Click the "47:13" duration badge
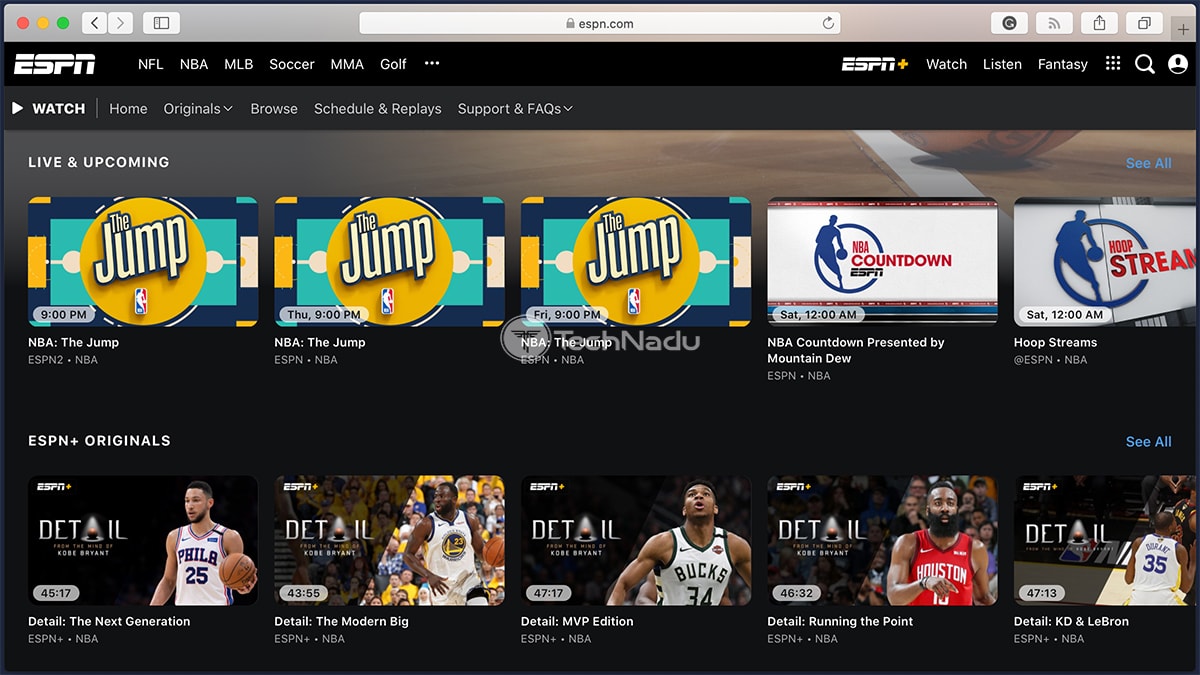 click(1042, 592)
